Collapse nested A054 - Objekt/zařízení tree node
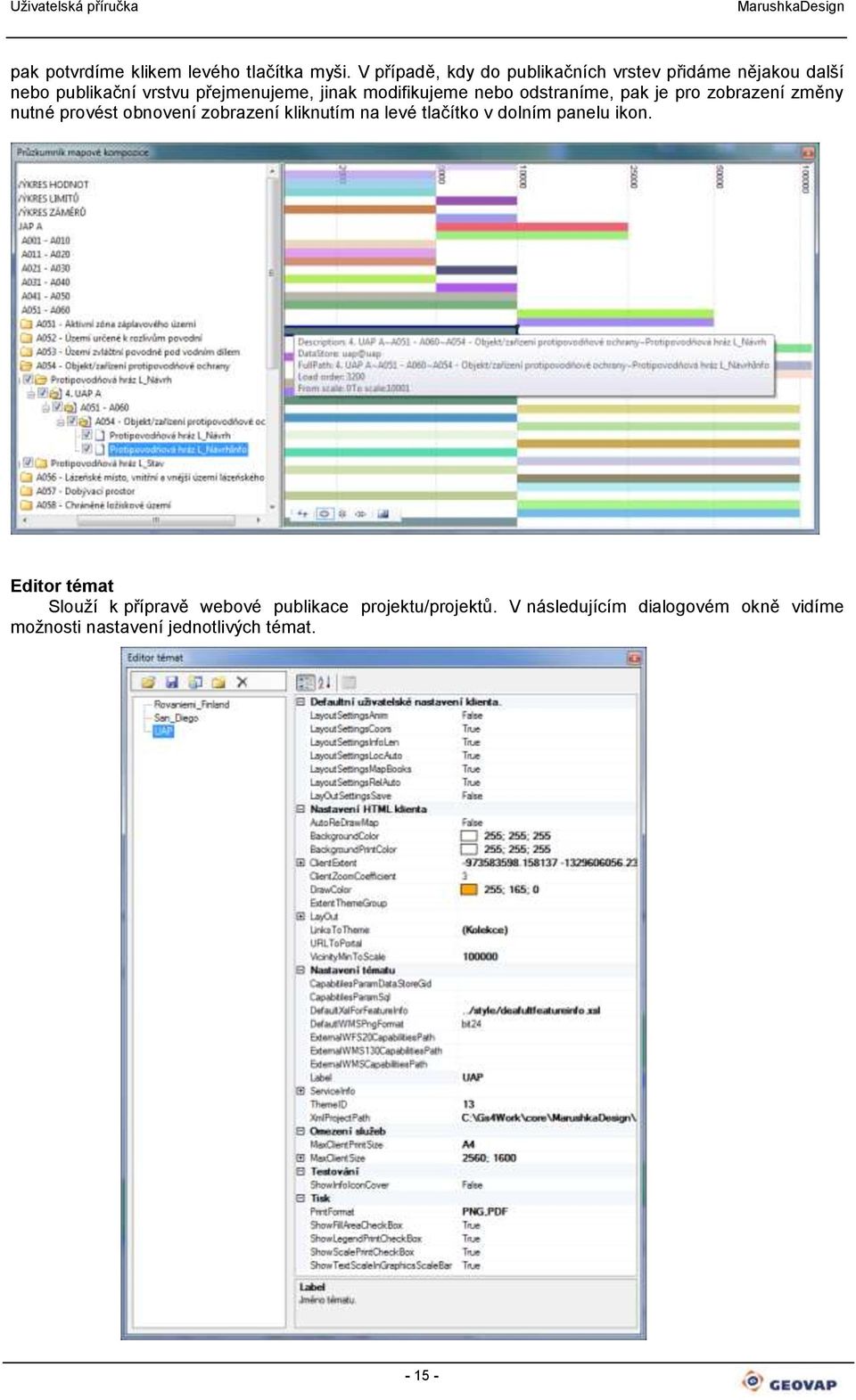 pos(62,422)
